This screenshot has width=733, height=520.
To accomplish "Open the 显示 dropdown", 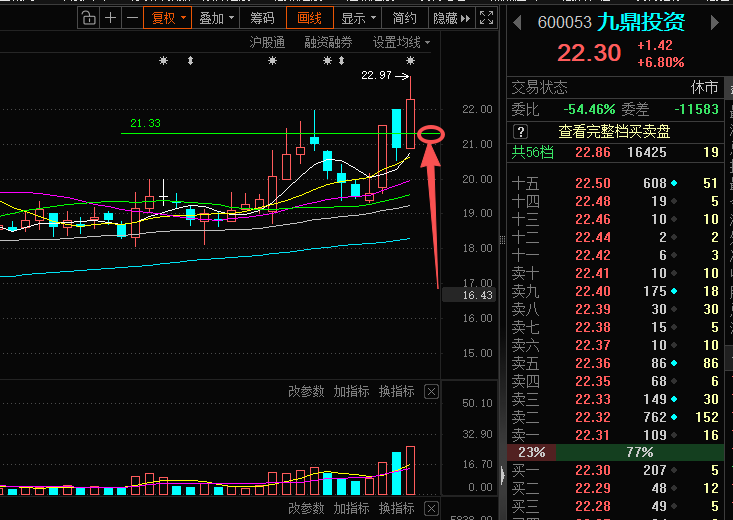I will [x=358, y=18].
